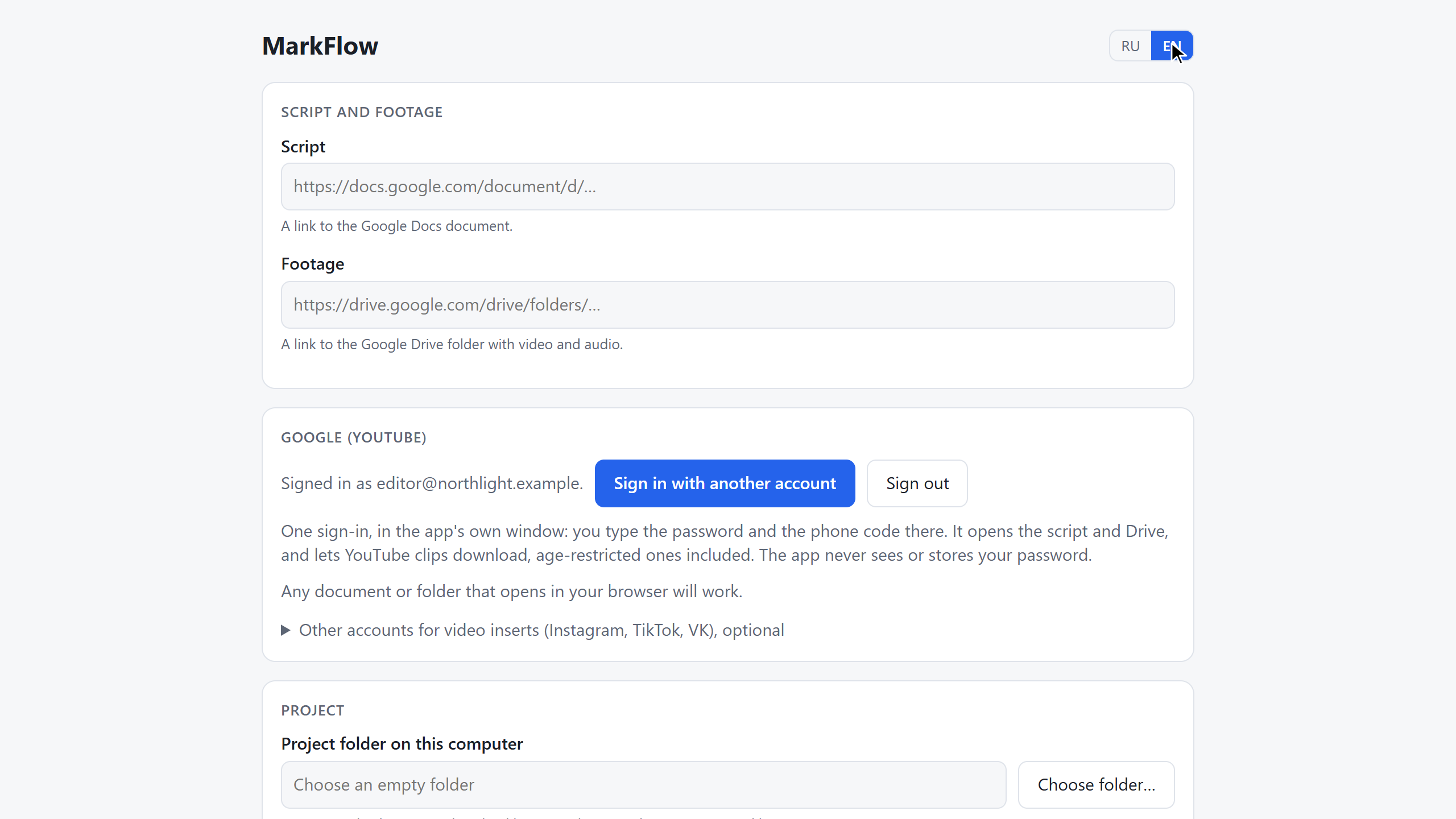This screenshot has height=819, width=1456.
Task: Click the MarkFlow app title
Action: pos(320,46)
